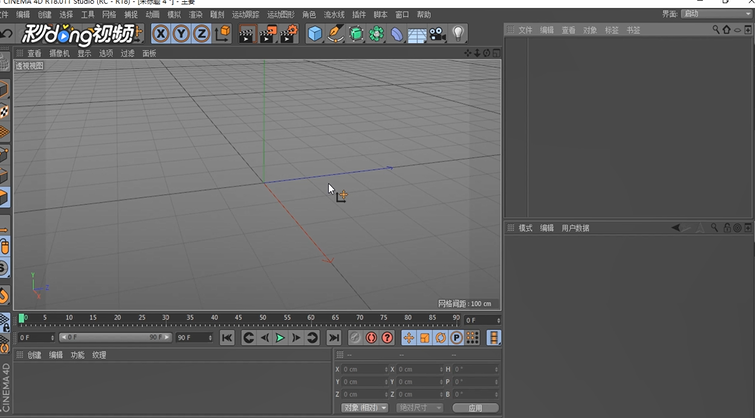This screenshot has height=418, width=755.
Task: Select the spline Pen tool
Action: click(335, 34)
